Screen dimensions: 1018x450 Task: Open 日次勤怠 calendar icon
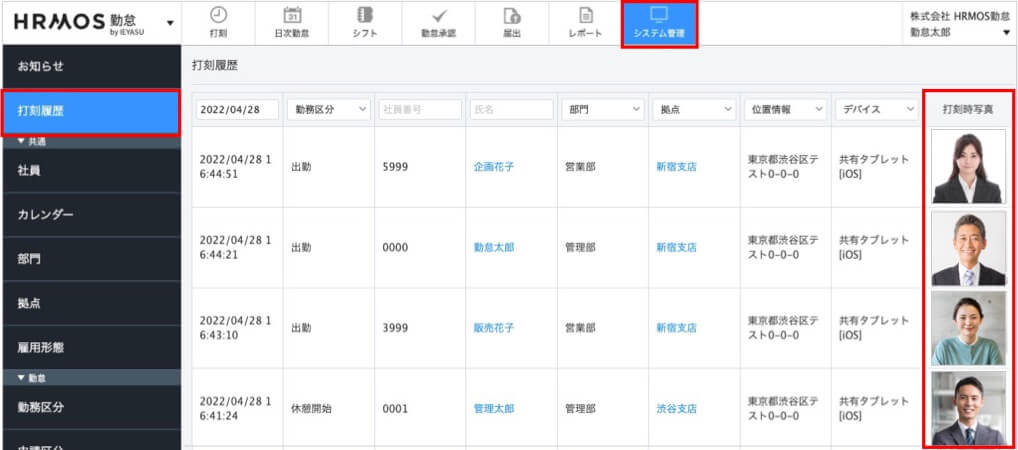pyautogui.click(x=293, y=15)
